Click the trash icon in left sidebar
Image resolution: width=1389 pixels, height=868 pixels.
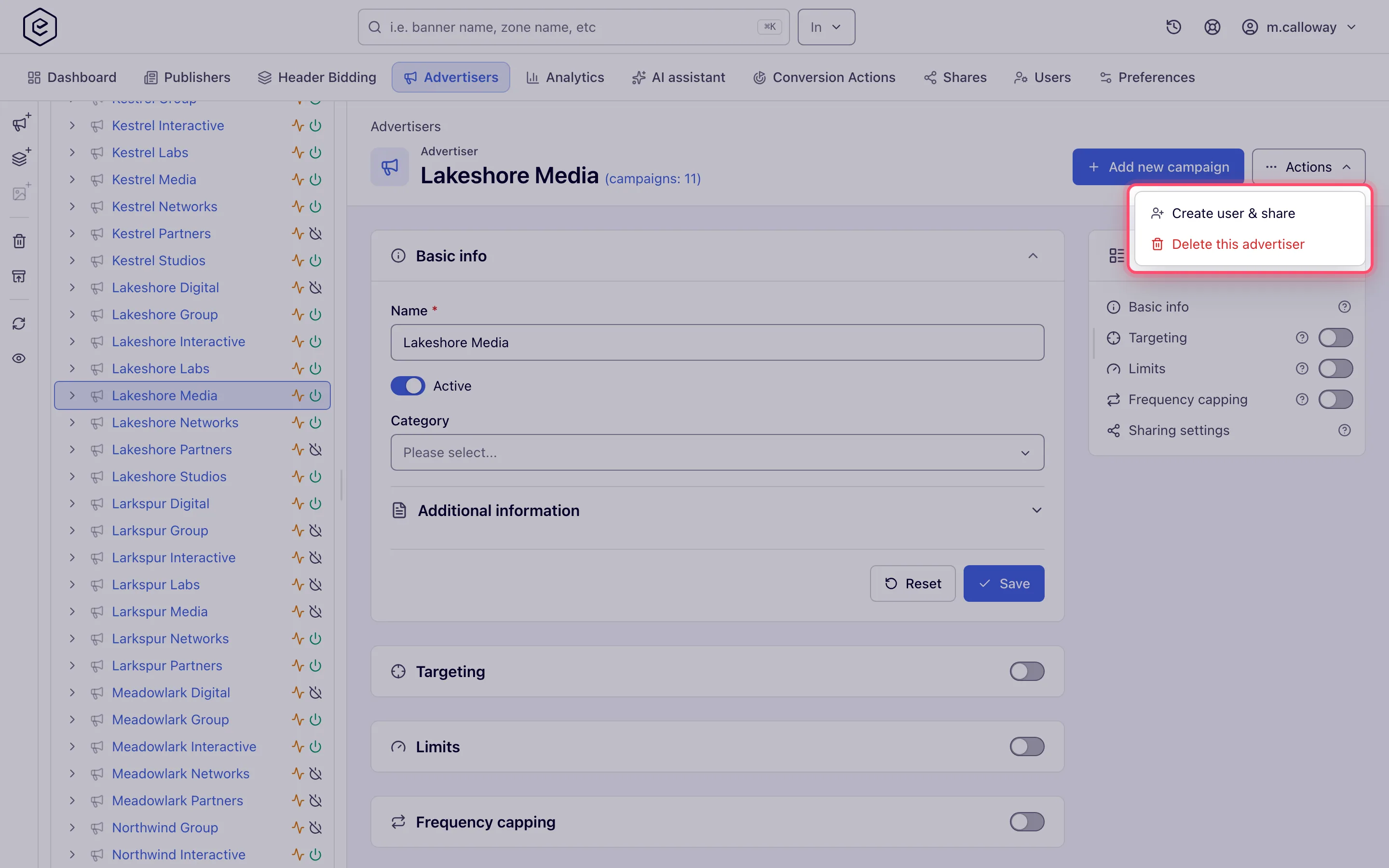pos(19,241)
